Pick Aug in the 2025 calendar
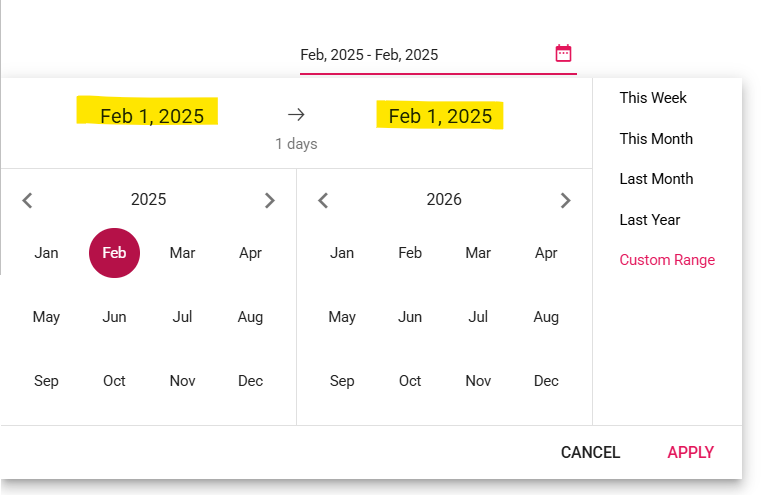 point(250,317)
